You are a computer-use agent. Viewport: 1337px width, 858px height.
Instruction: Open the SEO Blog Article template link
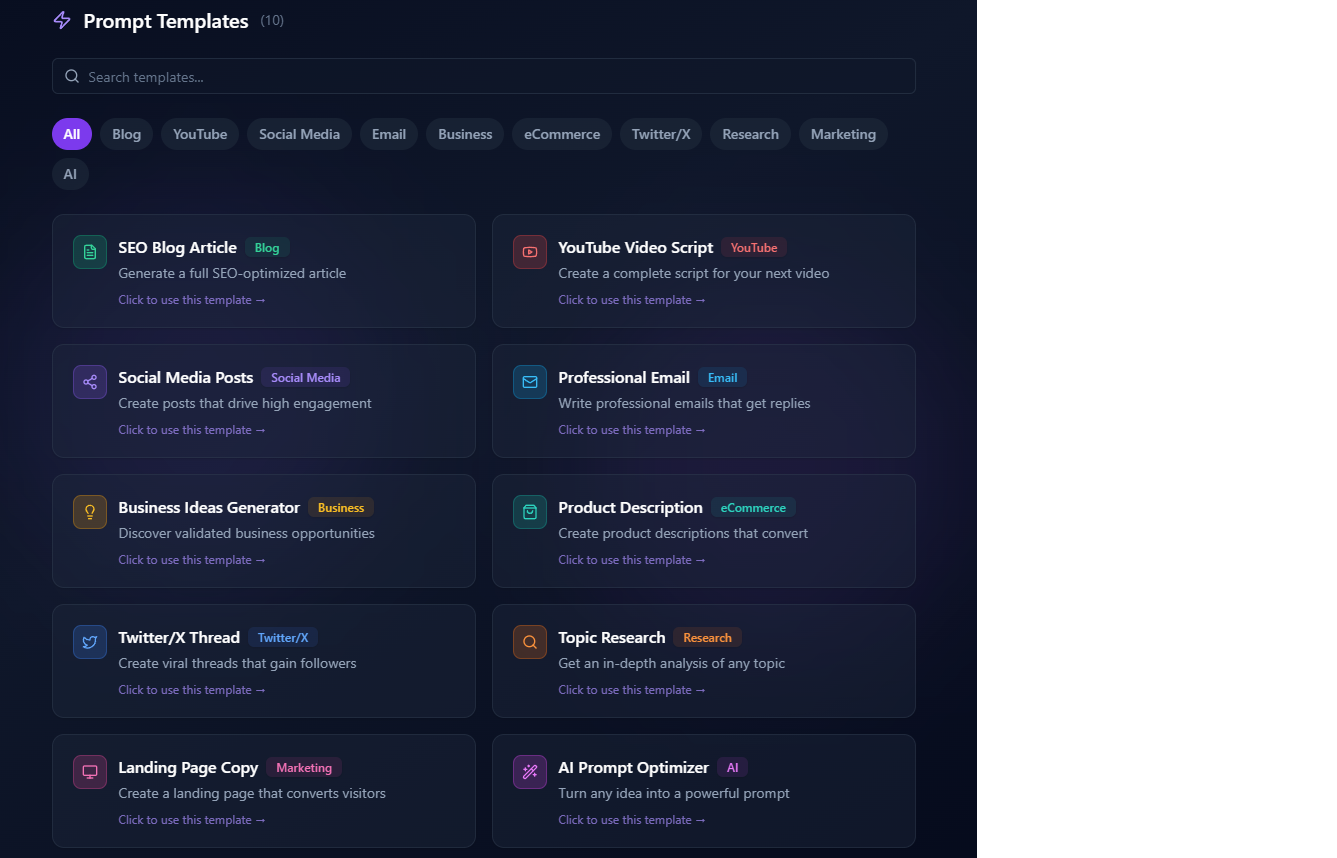pyautogui.click(x=191, y=299)
